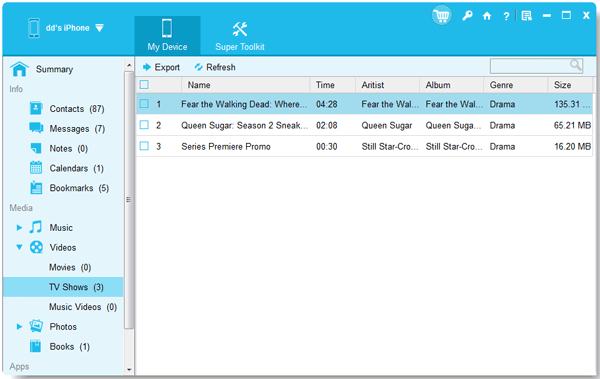Click the sidebar scrollbar thumb
Screen dimensions: 600x379
[x=129, y=199]
